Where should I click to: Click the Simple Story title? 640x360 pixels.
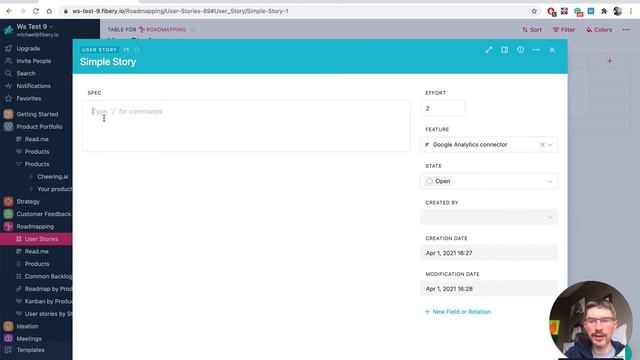108,62
